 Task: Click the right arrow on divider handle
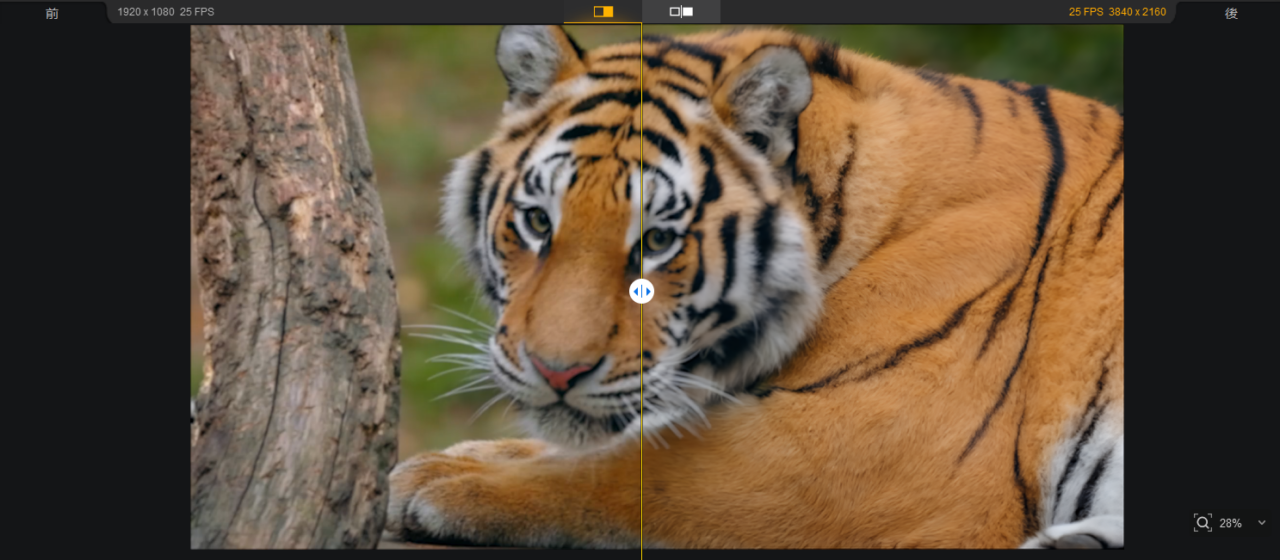click(648, 291)
